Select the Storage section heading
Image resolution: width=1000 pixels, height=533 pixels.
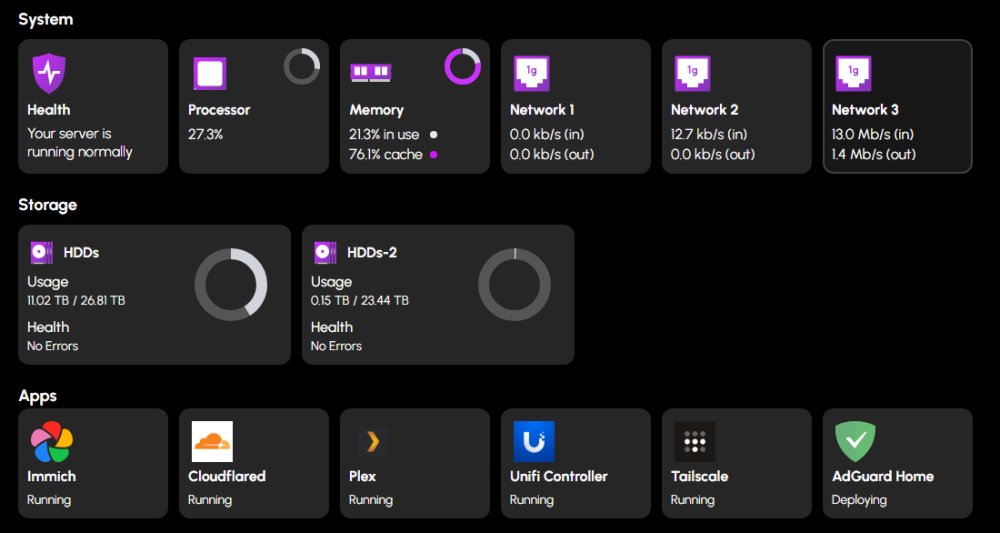47,205
